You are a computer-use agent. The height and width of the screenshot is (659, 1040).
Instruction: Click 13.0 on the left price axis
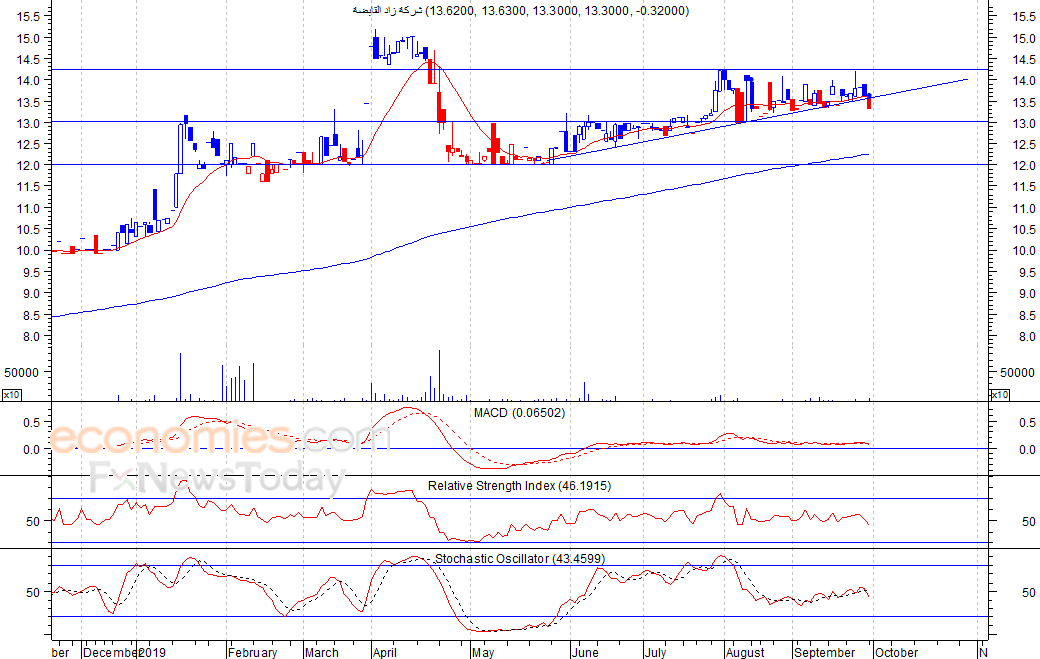(29, 123)
